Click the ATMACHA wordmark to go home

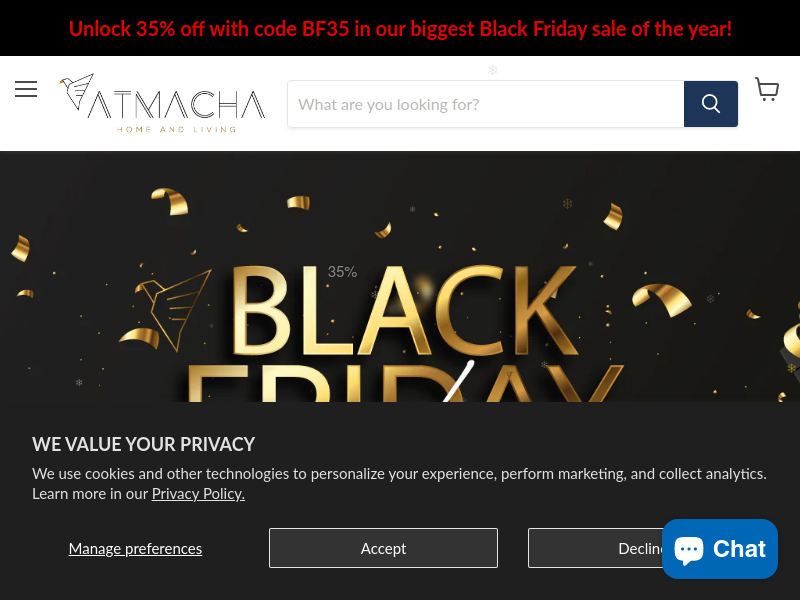177,105
